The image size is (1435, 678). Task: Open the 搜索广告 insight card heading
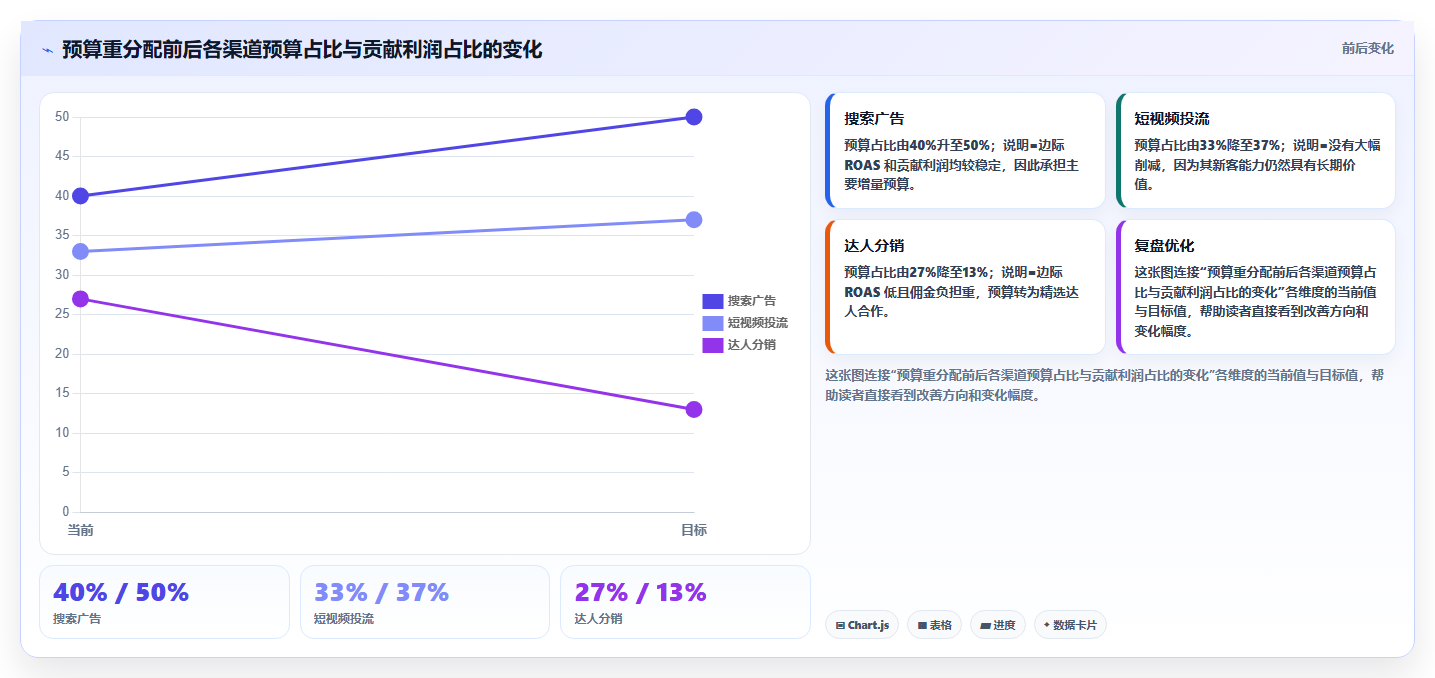pyautogui.click(x=874, y=118)
